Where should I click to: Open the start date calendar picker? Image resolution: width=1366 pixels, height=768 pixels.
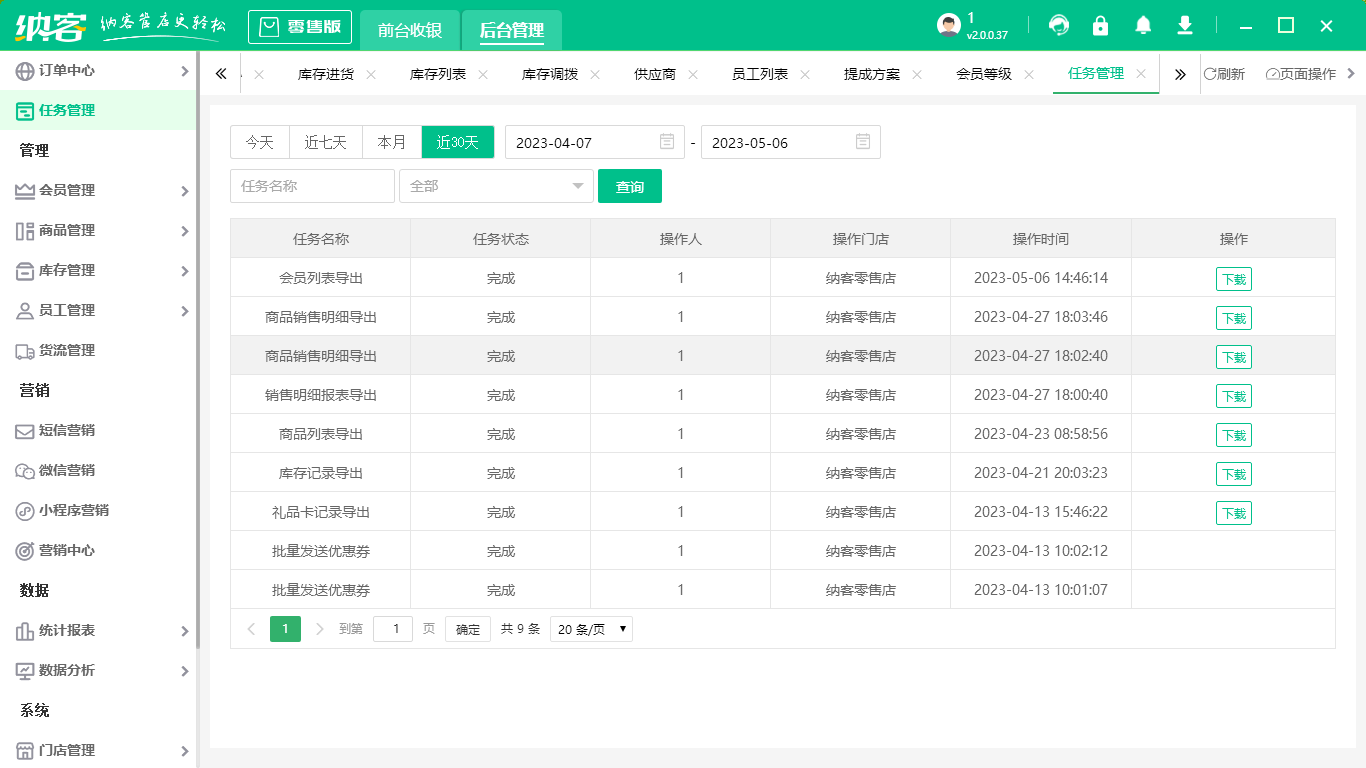(x=666, y=142)
